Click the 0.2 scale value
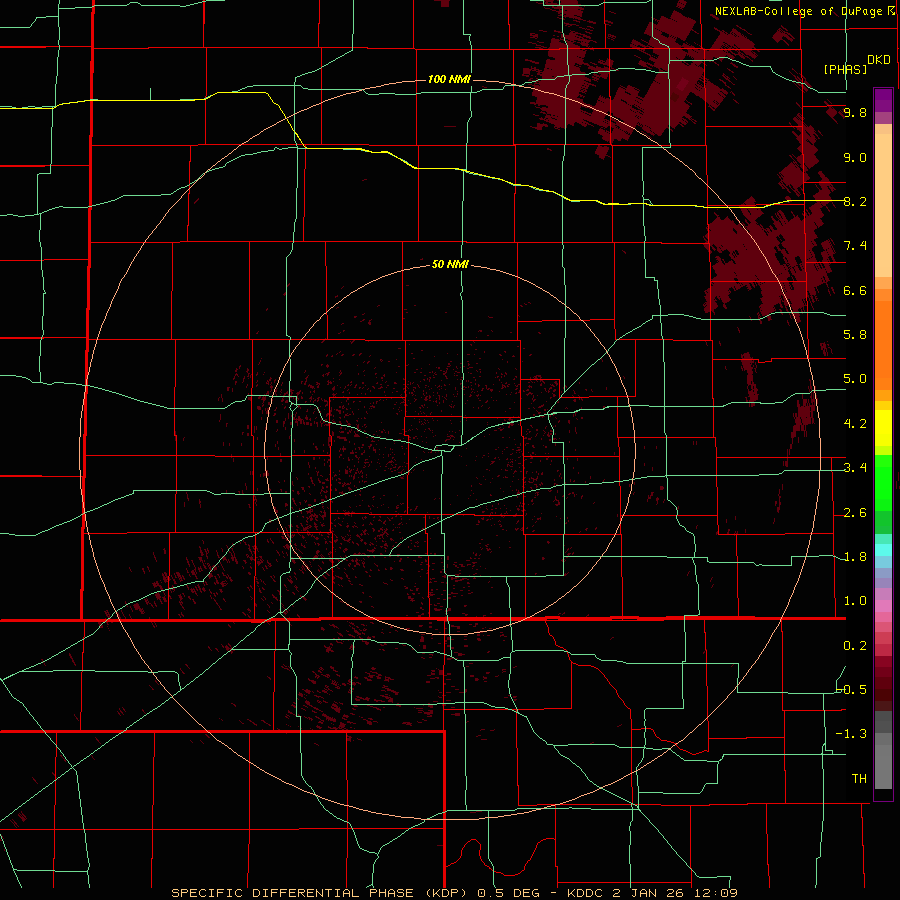 (x=855, y=646)
